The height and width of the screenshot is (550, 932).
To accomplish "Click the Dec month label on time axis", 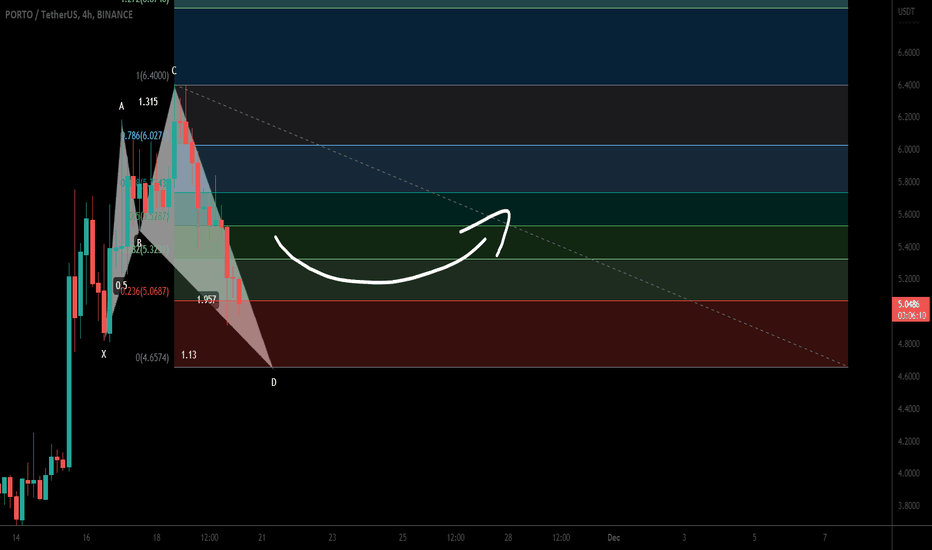I will [613, 538].
